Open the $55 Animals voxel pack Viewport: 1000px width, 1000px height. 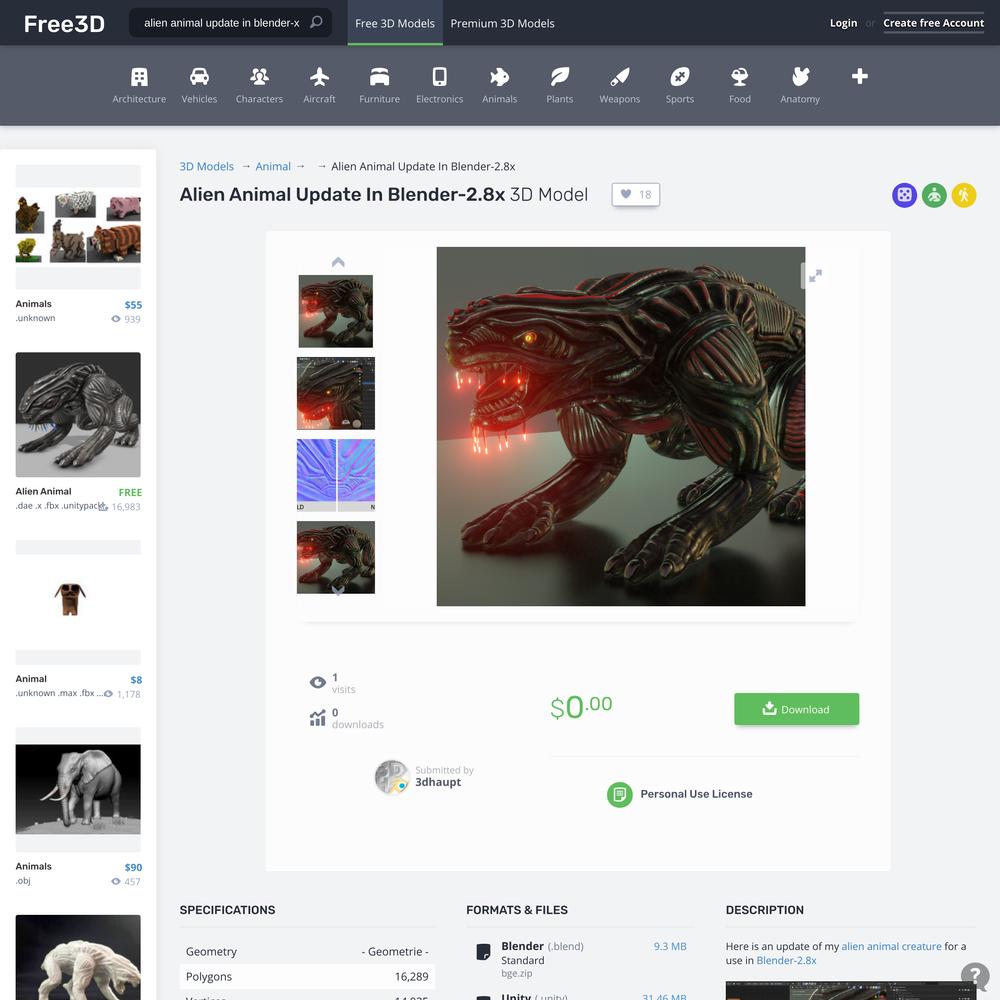78,227
